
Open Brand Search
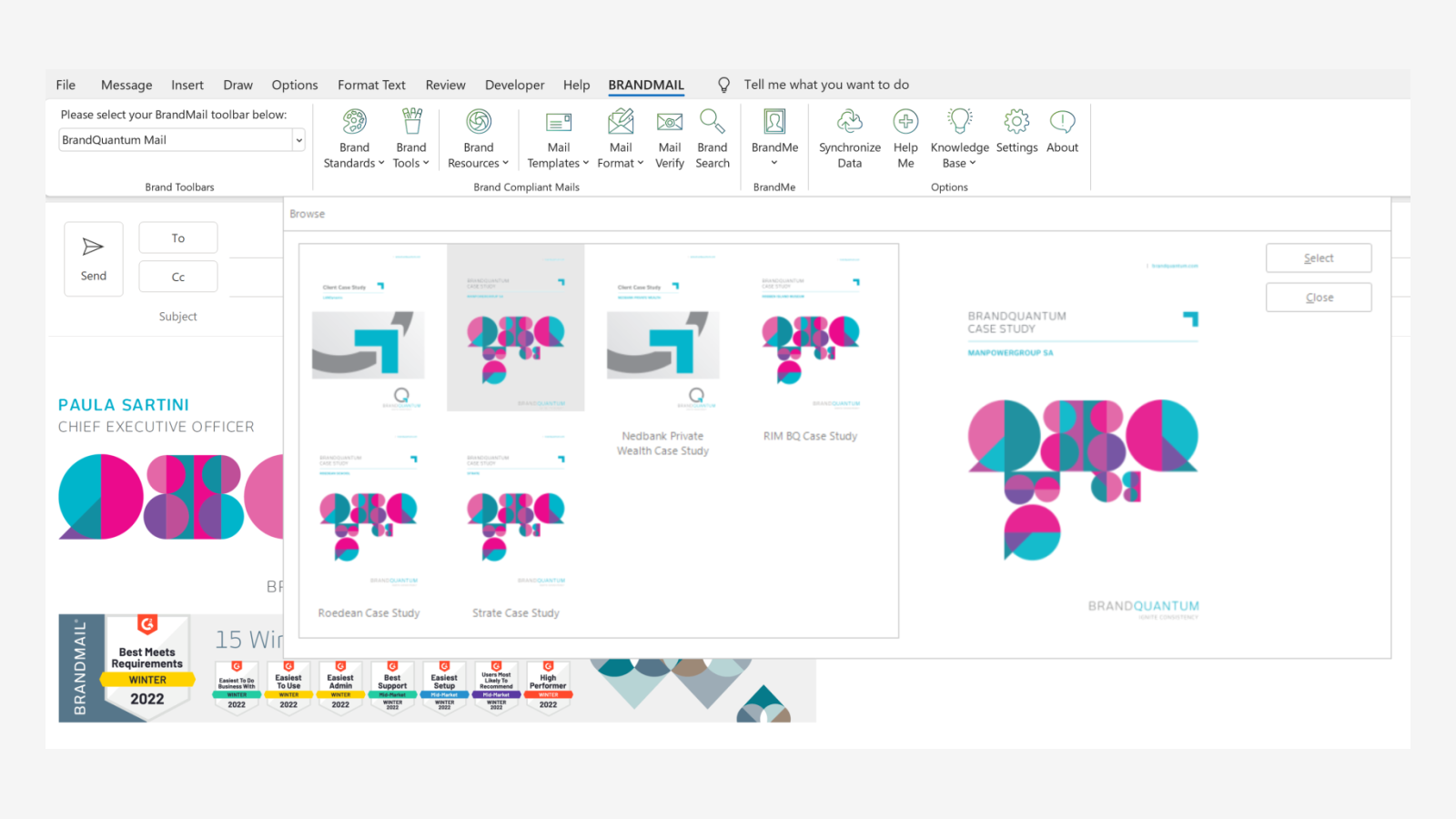[713, 137]
